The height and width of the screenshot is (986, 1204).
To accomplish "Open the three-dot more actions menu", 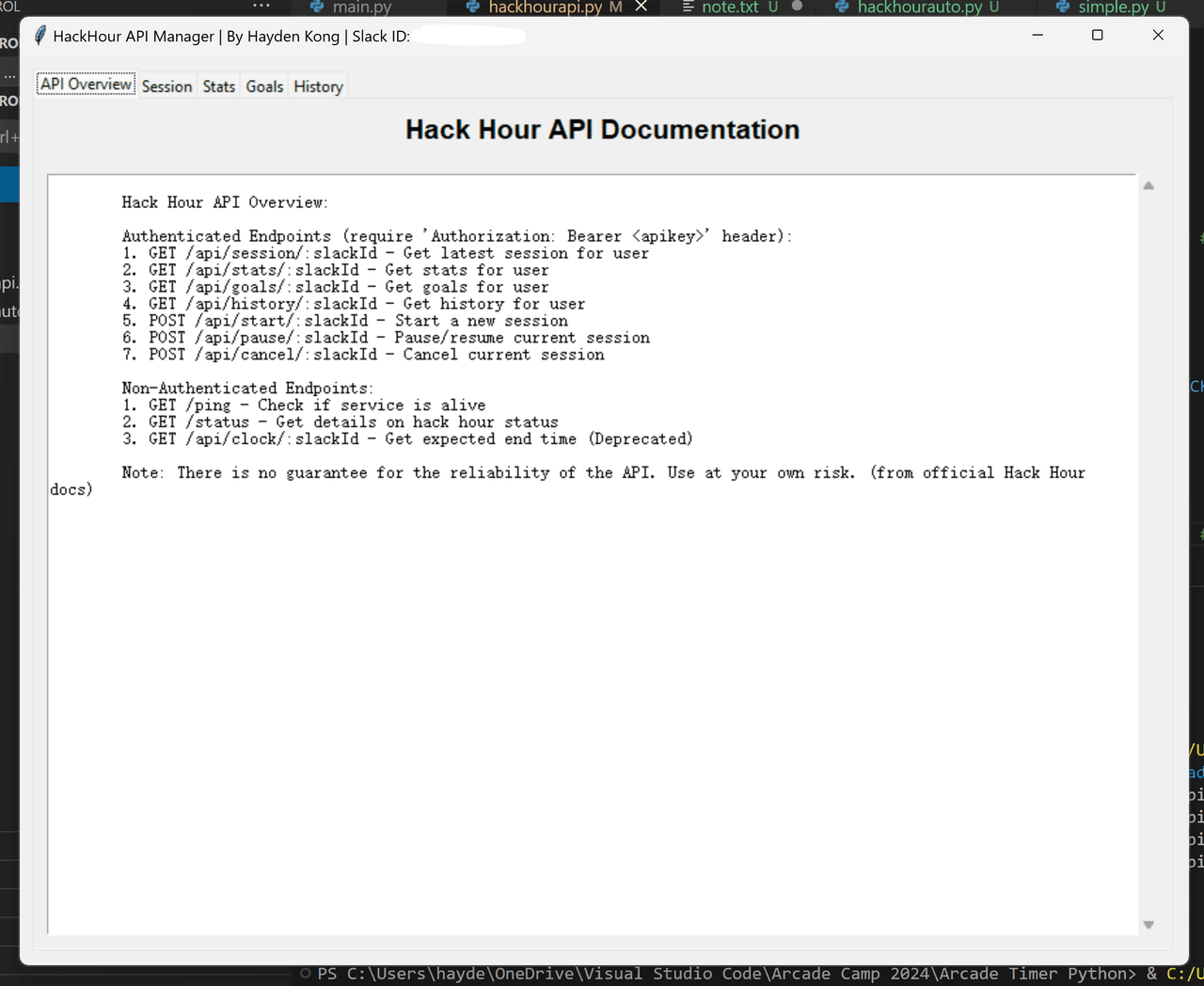I will [261, 6].
